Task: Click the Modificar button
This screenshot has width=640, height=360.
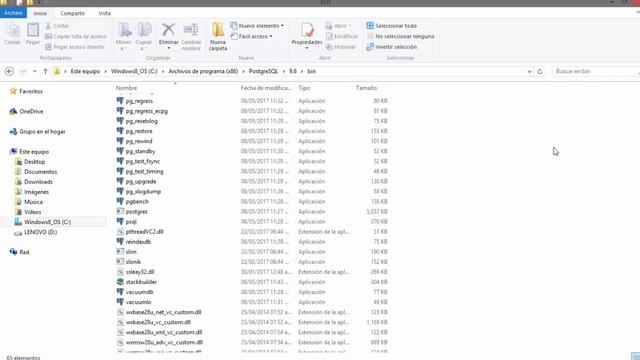Action: point(342,36)
